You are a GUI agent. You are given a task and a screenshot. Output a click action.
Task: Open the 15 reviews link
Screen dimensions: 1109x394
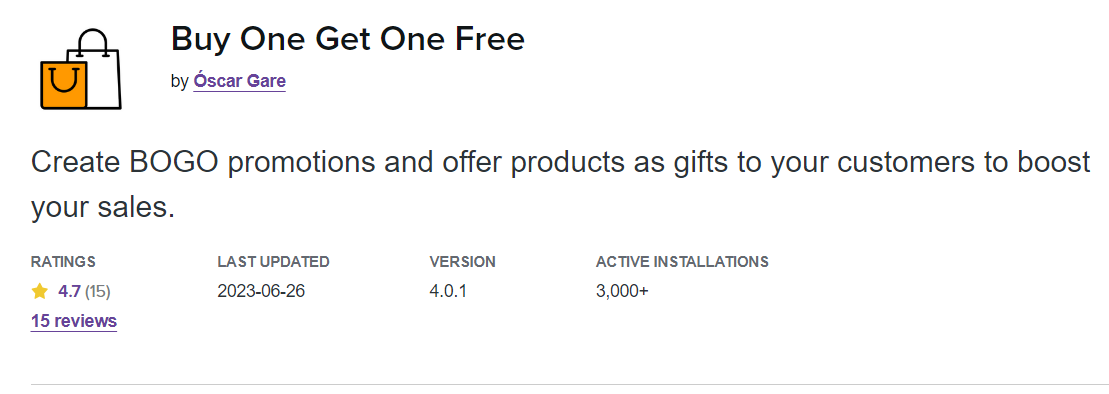(74, 321)
